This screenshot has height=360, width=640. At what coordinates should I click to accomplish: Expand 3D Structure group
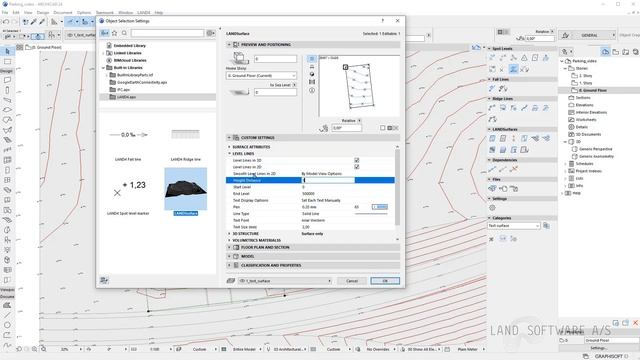tap(229, 234)
